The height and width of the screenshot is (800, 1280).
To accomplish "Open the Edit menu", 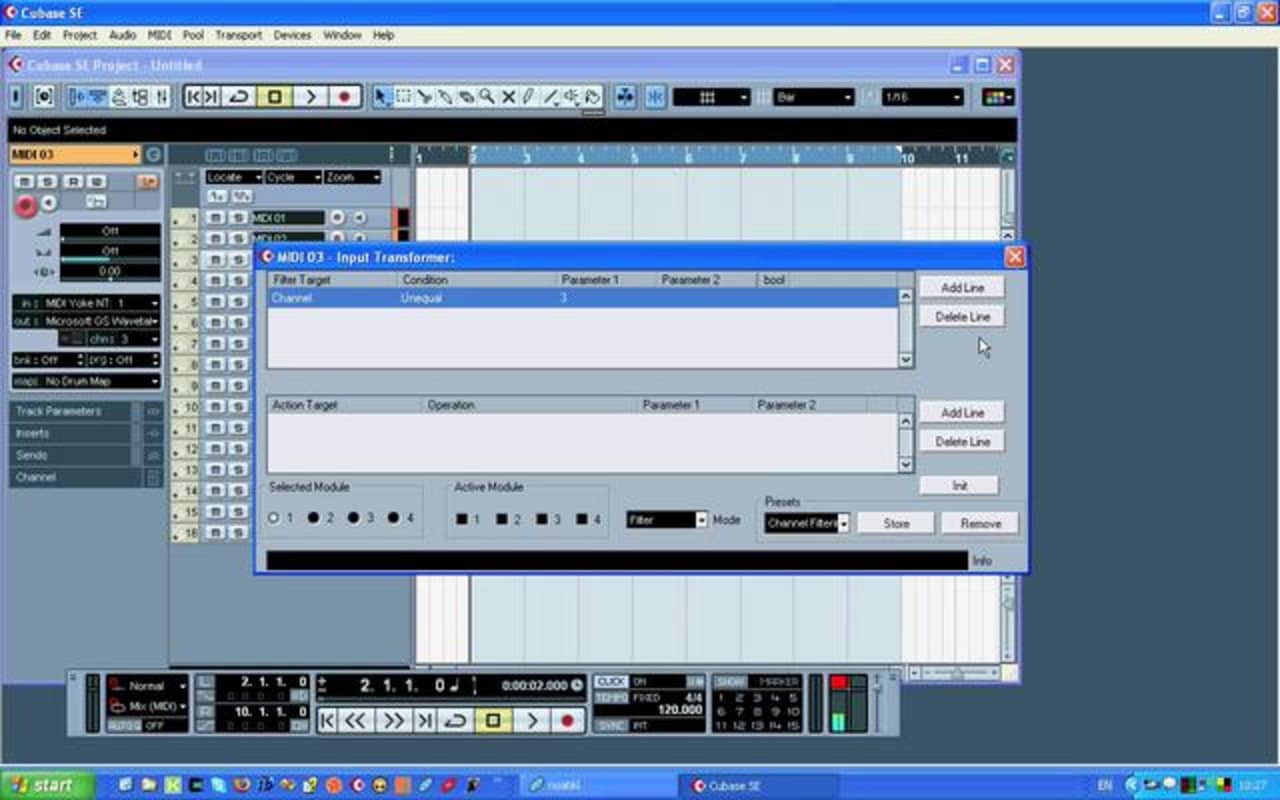I will [42, 35].
